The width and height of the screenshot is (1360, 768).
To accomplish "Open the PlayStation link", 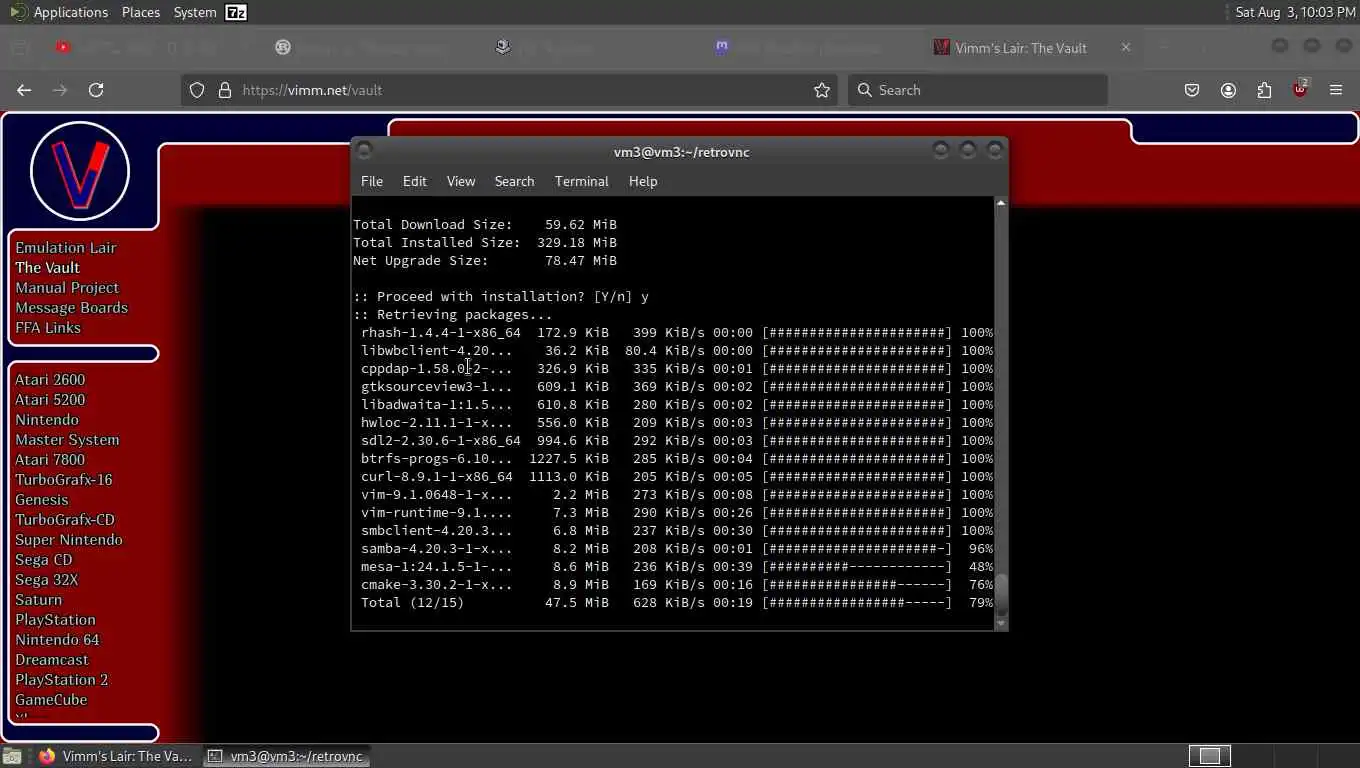I will pos(55,619).
